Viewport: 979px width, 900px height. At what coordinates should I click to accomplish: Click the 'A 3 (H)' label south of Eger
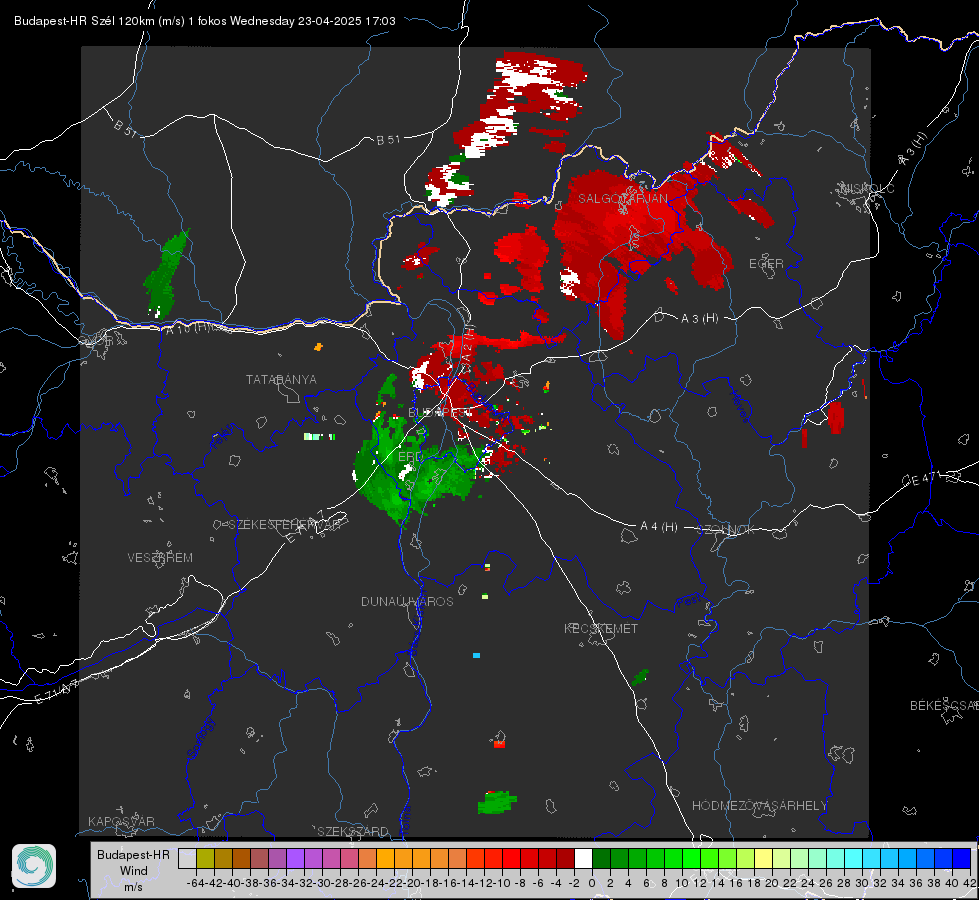click(699, 319)
